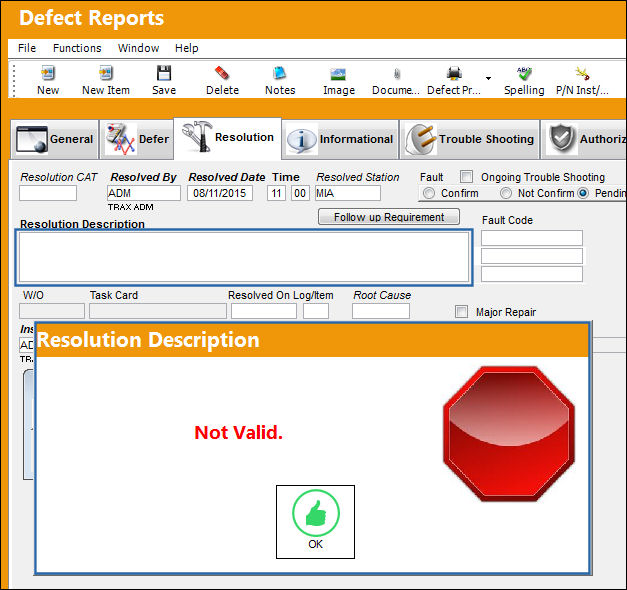627x590 pixels.
Task: Expand the Defect Print dropdown arrow
Action: [x=488, y=78]
